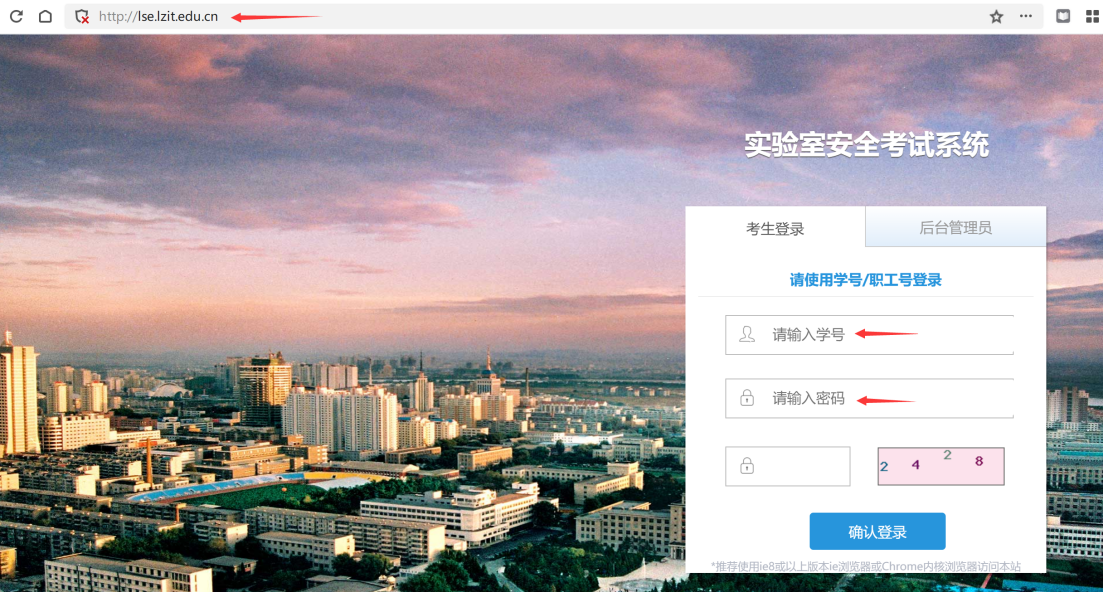The height and width of the screenshot is (592, 1103).
Task: Click the lock icon in captcha field
Action: [x=747, y=466]
